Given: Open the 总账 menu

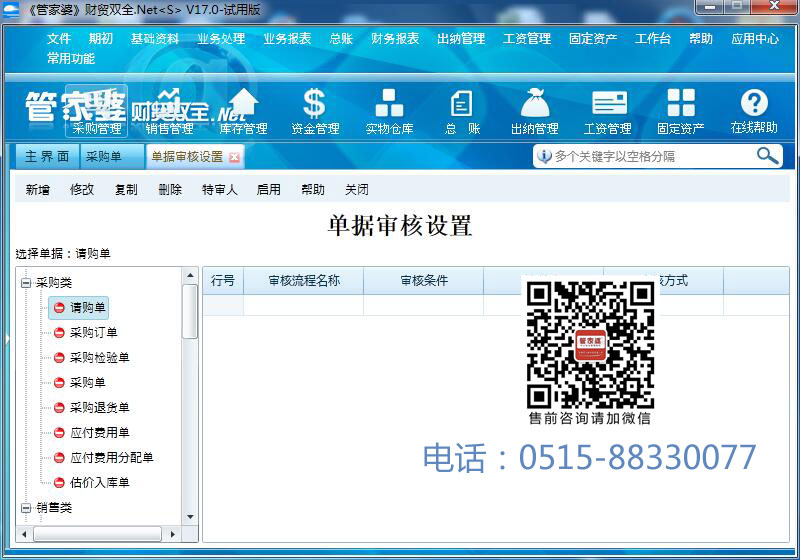Looking at the screenshot, I should [x=341, y=39].
